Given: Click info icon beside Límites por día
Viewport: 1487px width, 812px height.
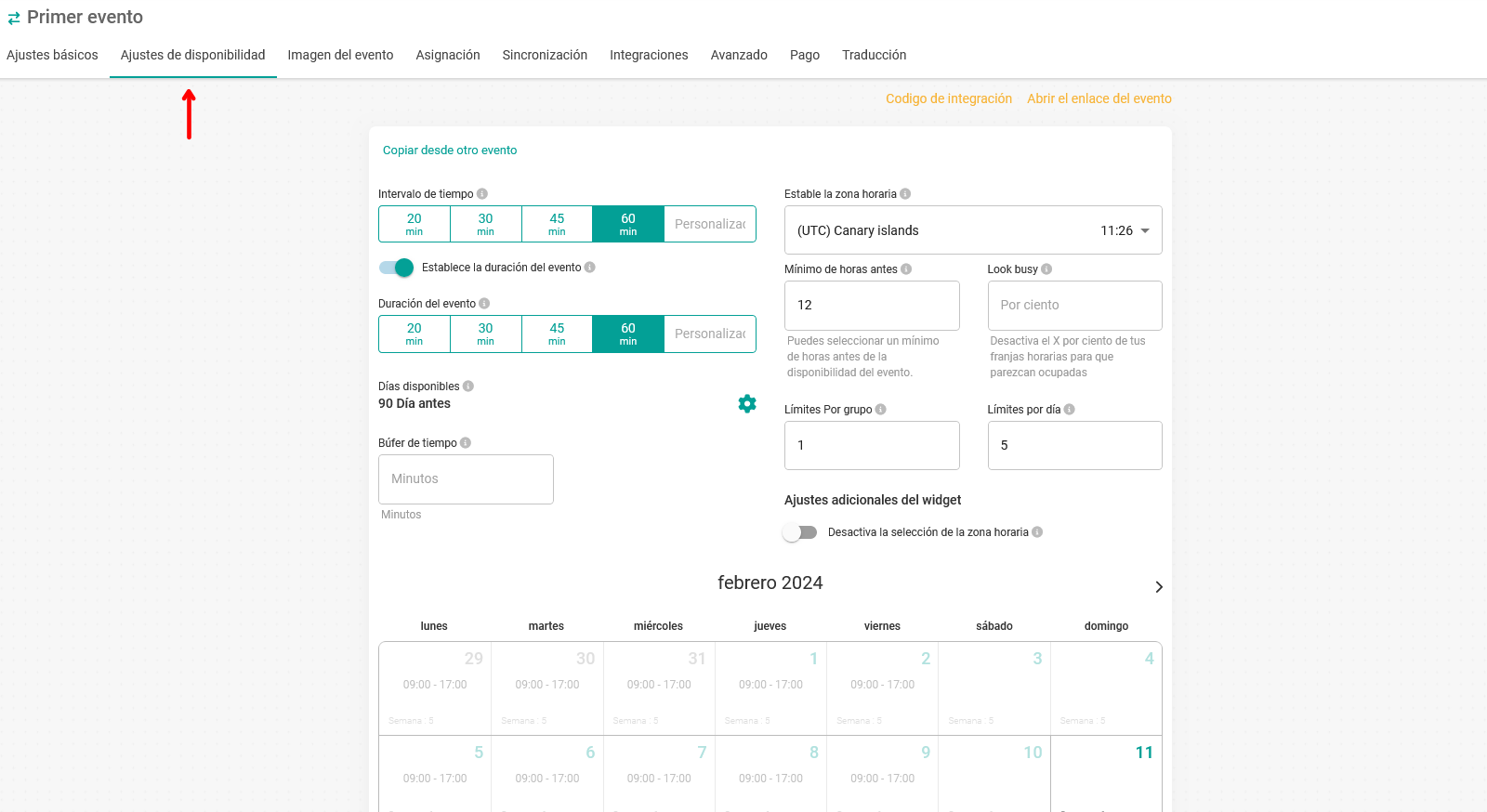Looking at the screenshot, I should 1069,410.
